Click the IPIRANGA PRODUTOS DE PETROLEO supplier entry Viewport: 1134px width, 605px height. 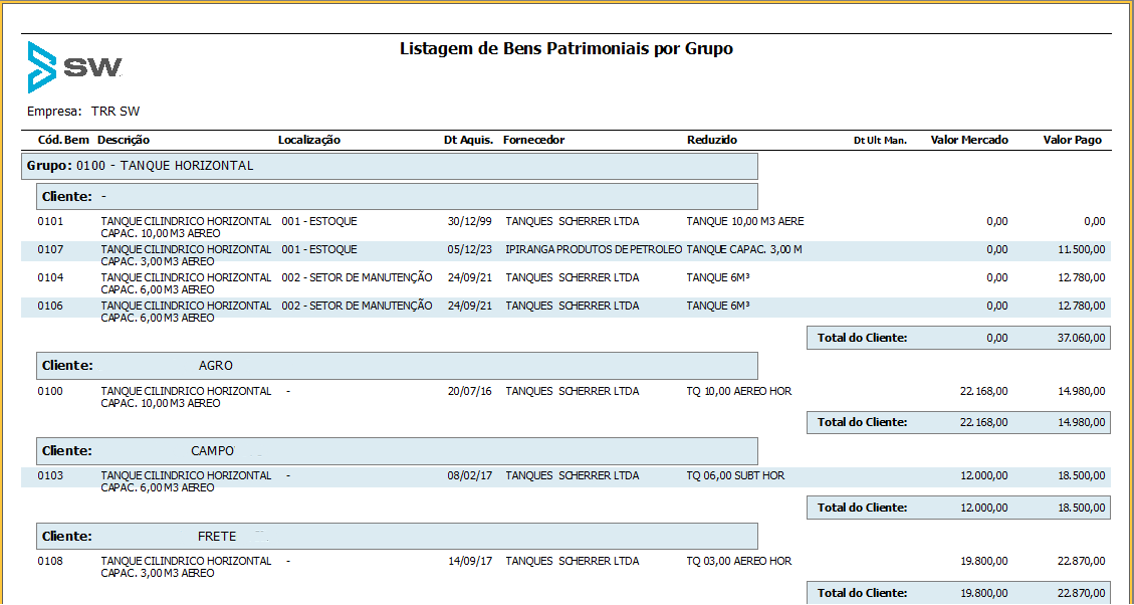[x=593, y=249]
